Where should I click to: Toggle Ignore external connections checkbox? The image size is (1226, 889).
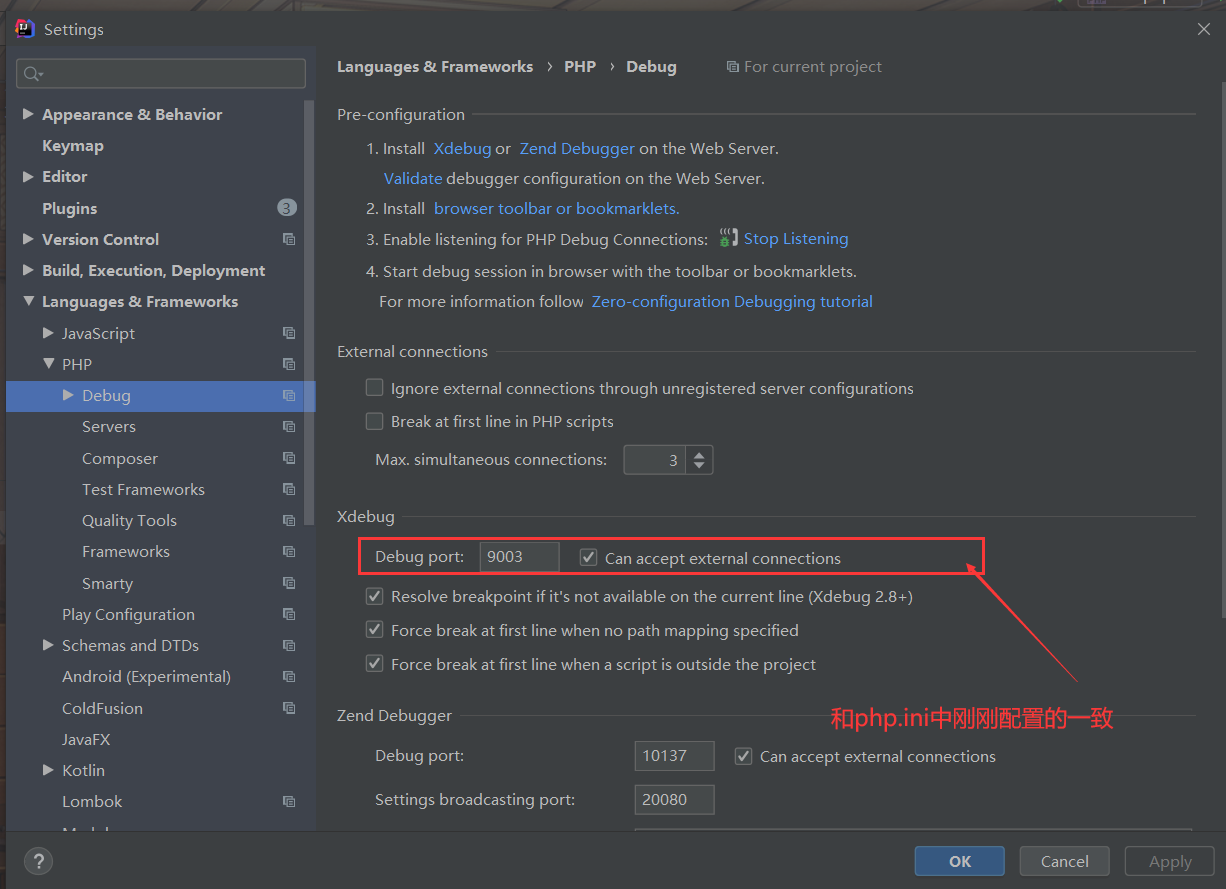(375, 387)
